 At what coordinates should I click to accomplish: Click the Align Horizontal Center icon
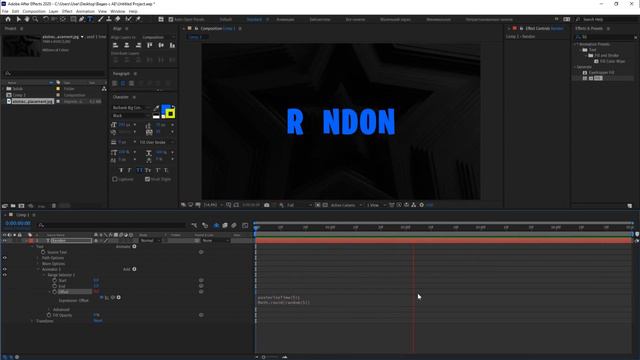coord(127,45)
